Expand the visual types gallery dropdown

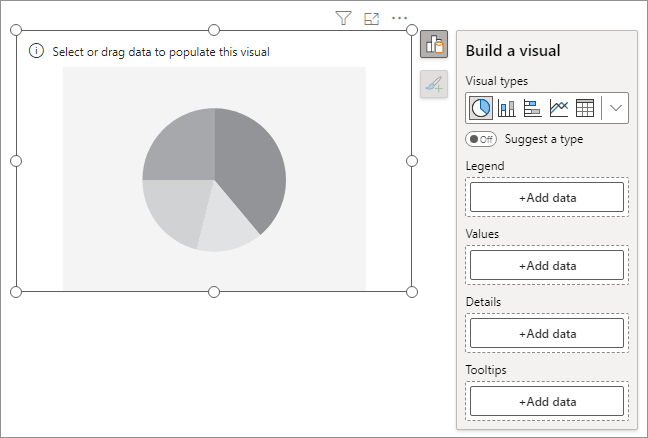(615, 108)
